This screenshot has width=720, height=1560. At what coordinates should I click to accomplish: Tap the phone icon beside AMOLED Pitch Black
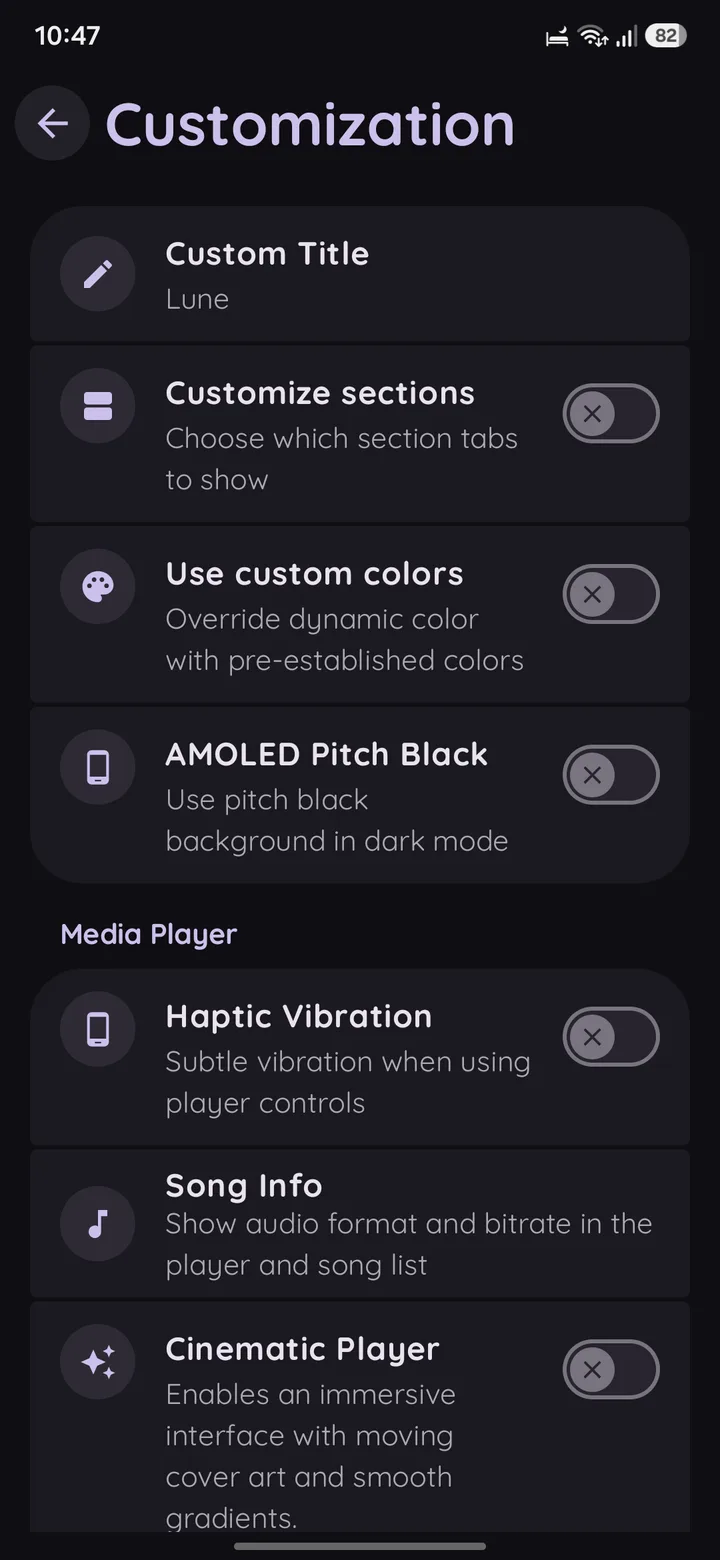click(x=98, y=767)
